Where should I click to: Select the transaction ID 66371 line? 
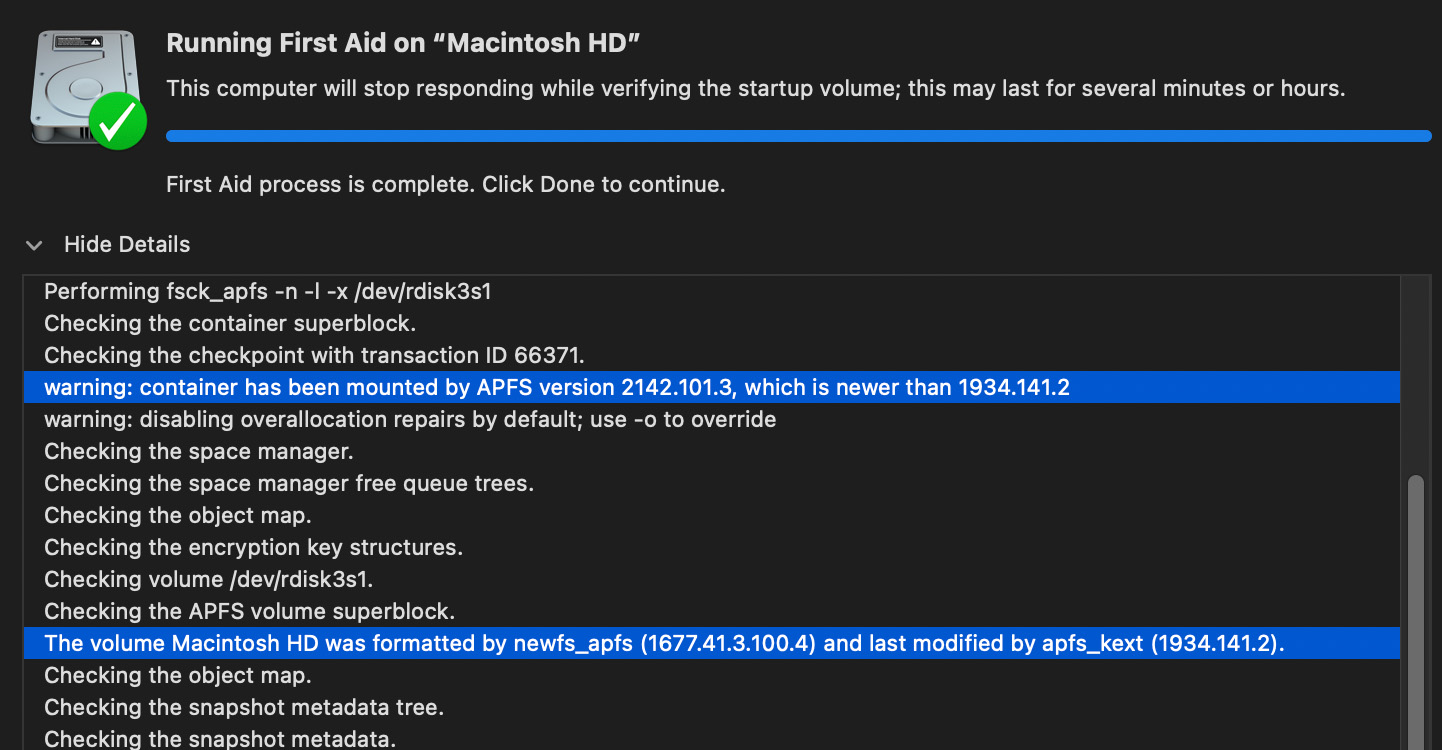(x=314, y=356)
